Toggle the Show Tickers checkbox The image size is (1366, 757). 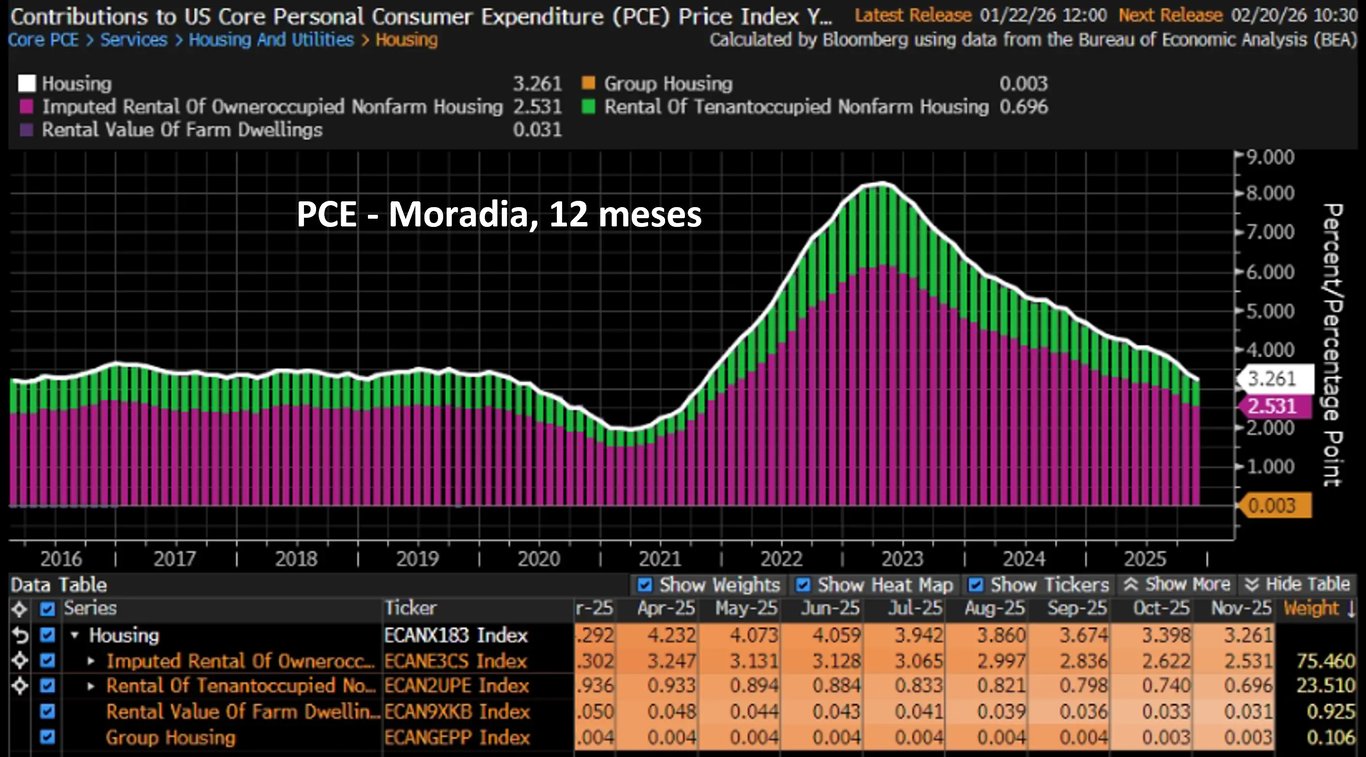976,584
